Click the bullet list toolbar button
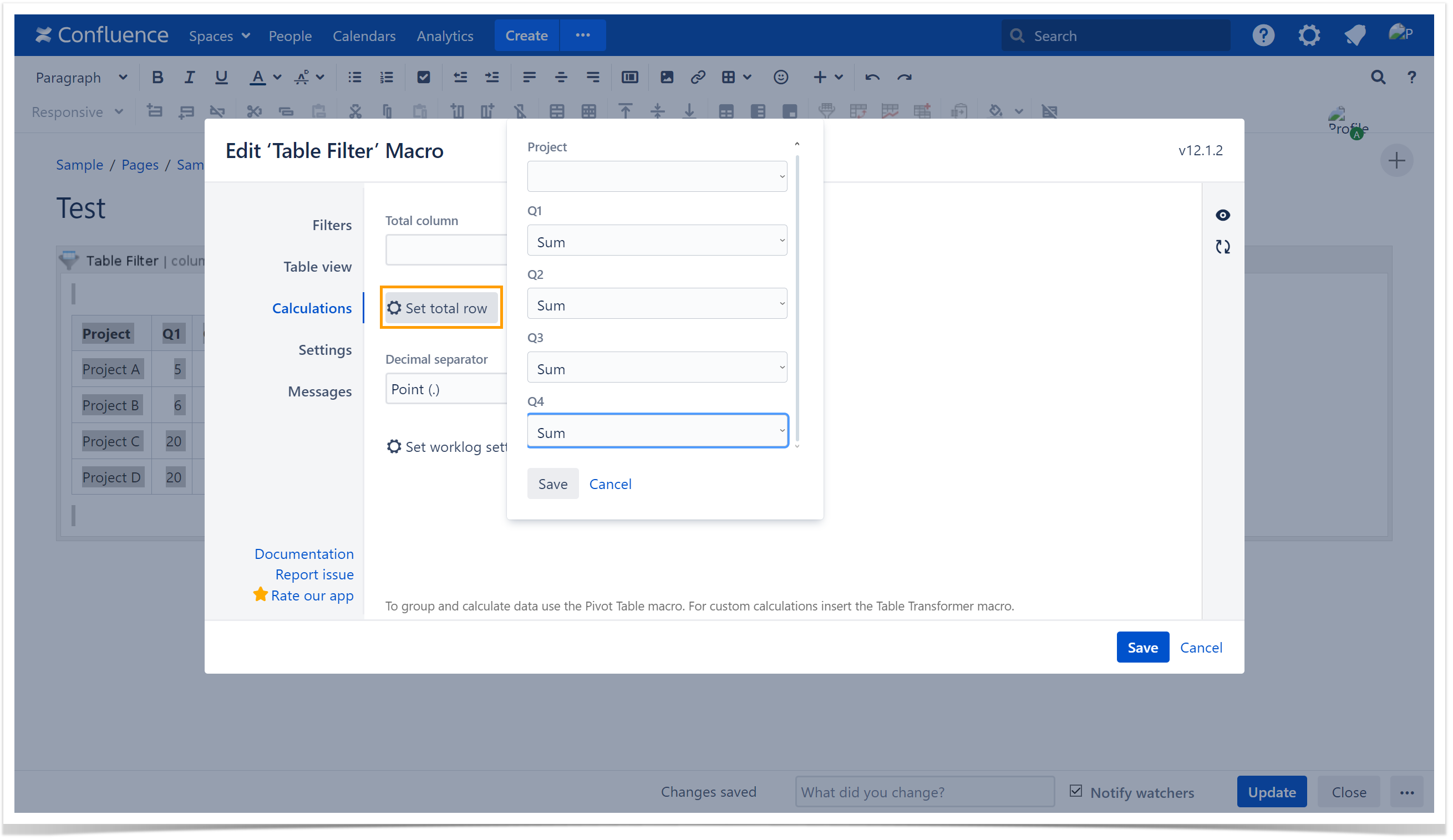 pyautogui.click(x=354, y=77)
